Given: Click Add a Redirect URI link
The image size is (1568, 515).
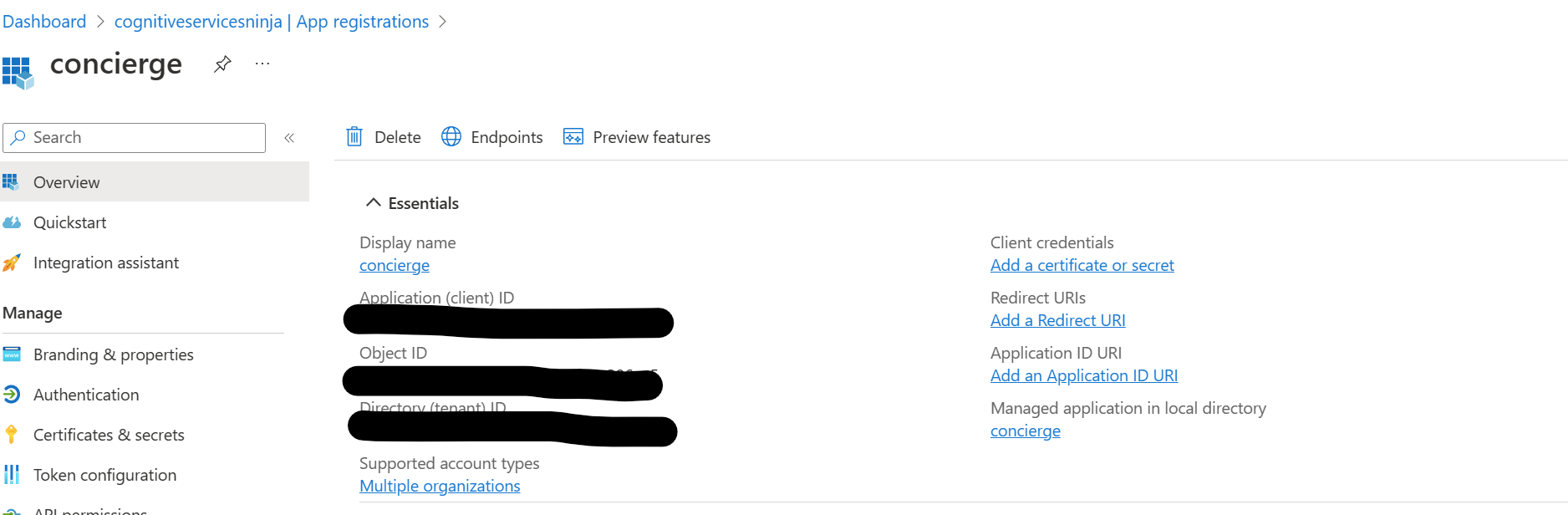Looking at the screenshot, I should (x=1058, y=321).
